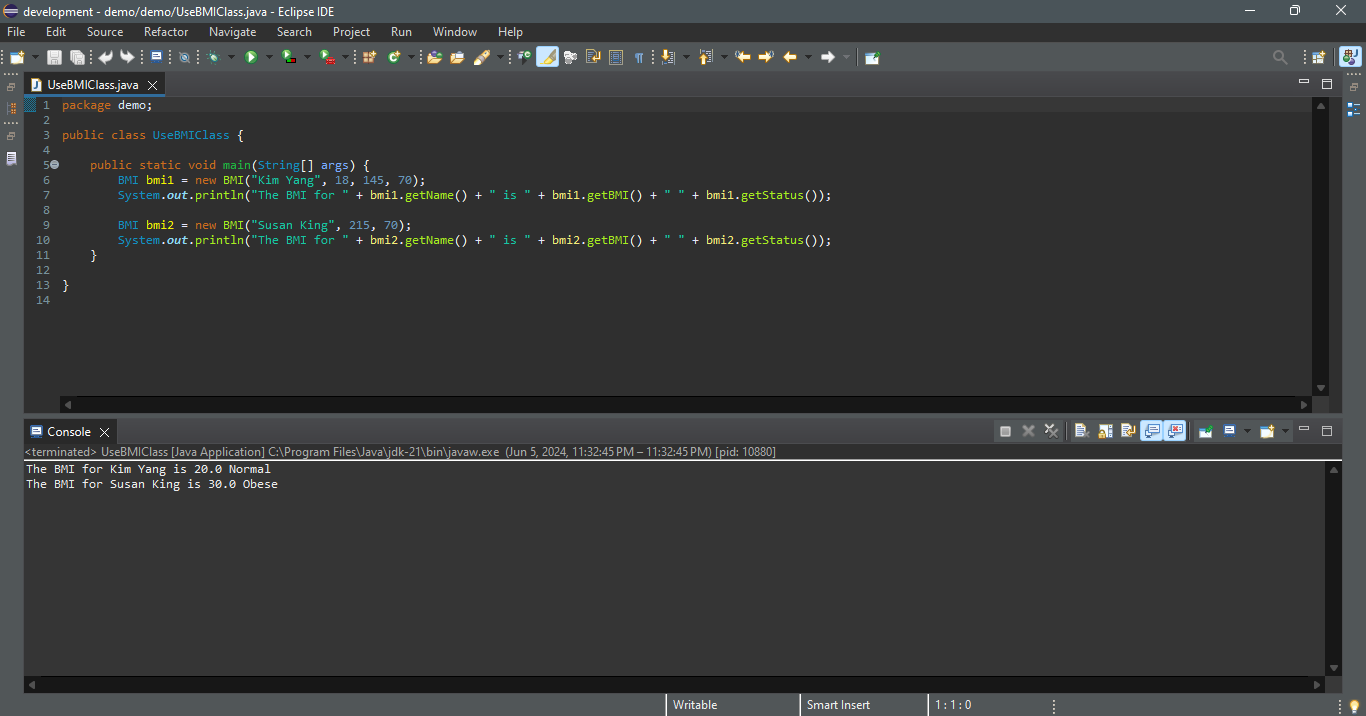
Task: Open the Refactor menu
Action: click(165, 32)
